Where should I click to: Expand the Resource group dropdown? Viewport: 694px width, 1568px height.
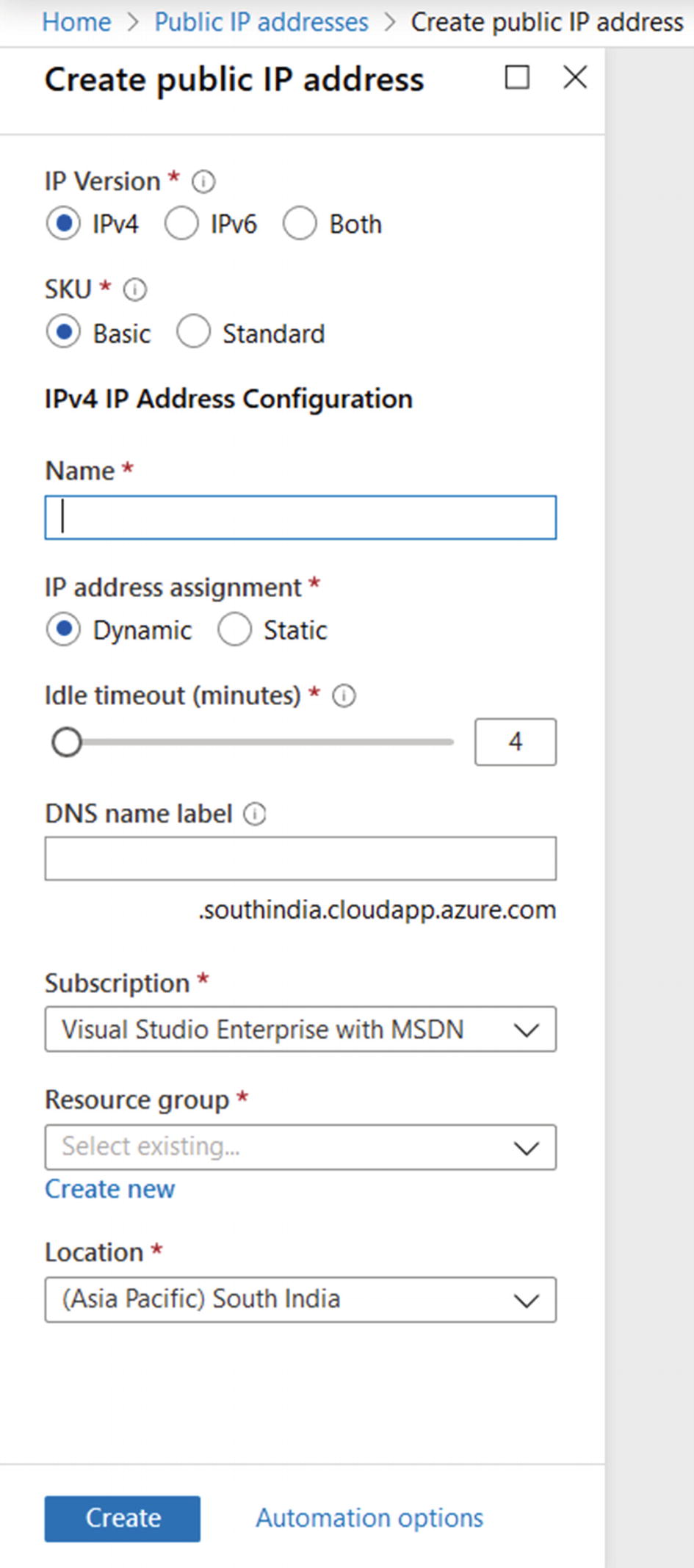pos(300,1147)
